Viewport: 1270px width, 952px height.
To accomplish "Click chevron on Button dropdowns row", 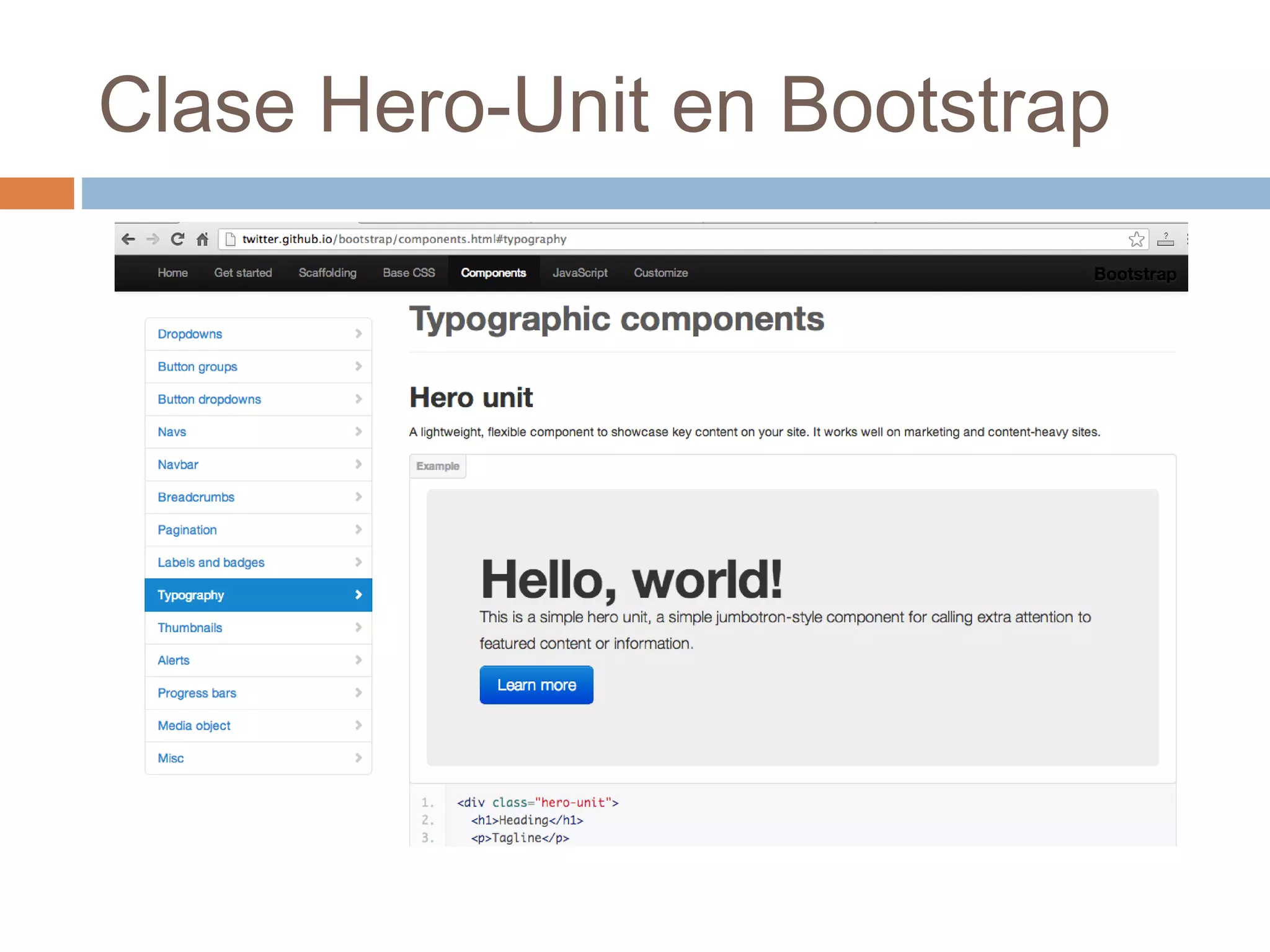I will [x=358, y=400].
